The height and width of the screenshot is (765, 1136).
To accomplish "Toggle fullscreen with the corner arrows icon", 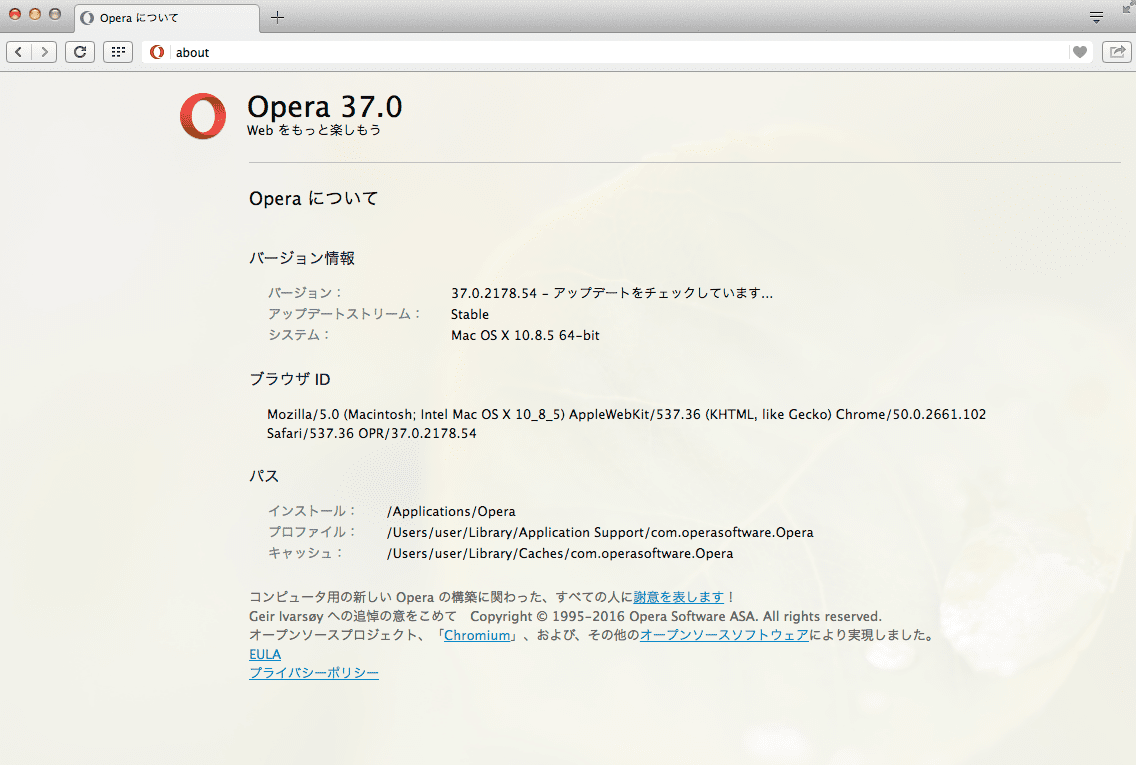I will (1127, 7).
